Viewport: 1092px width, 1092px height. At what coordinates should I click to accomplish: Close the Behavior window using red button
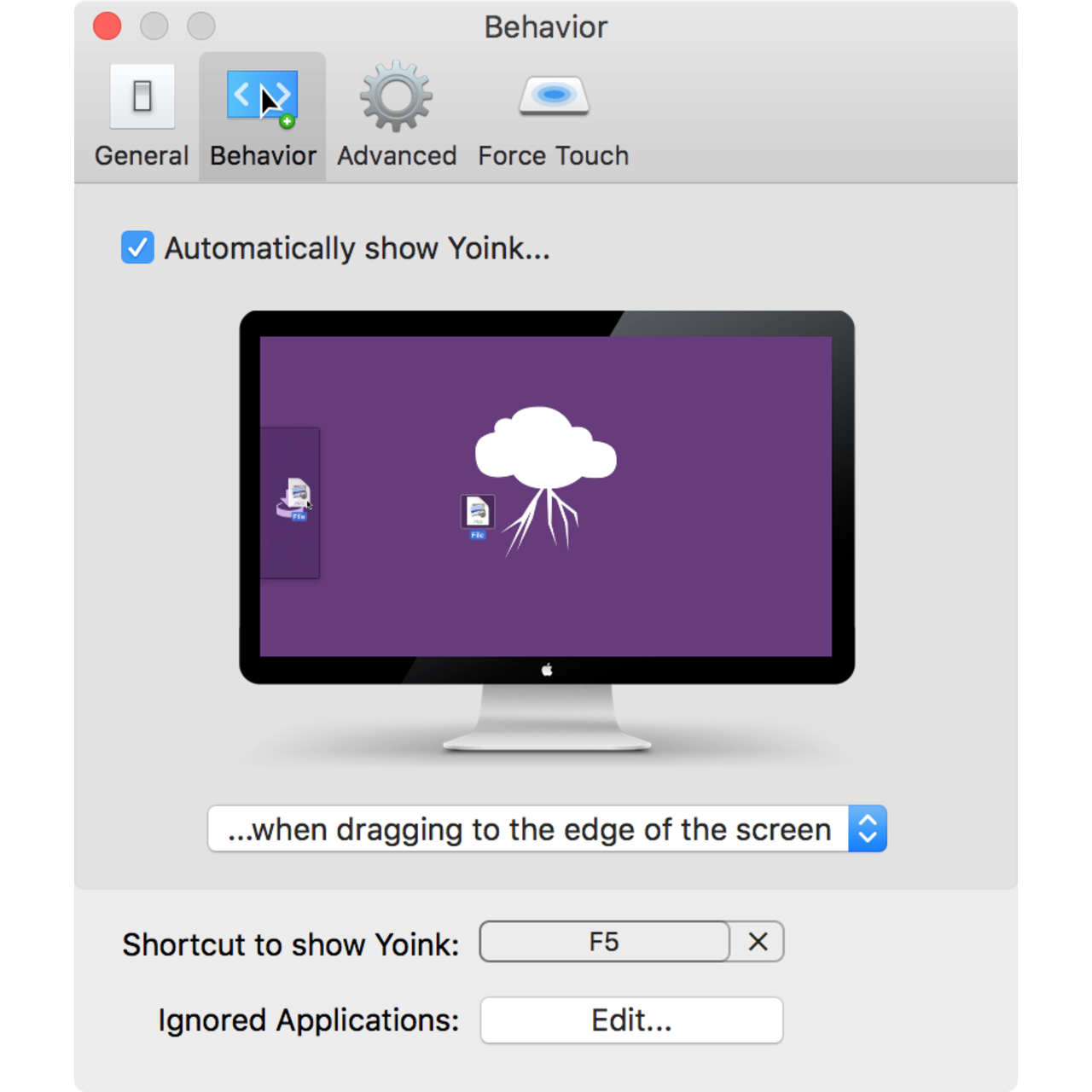tap(107, 26)
